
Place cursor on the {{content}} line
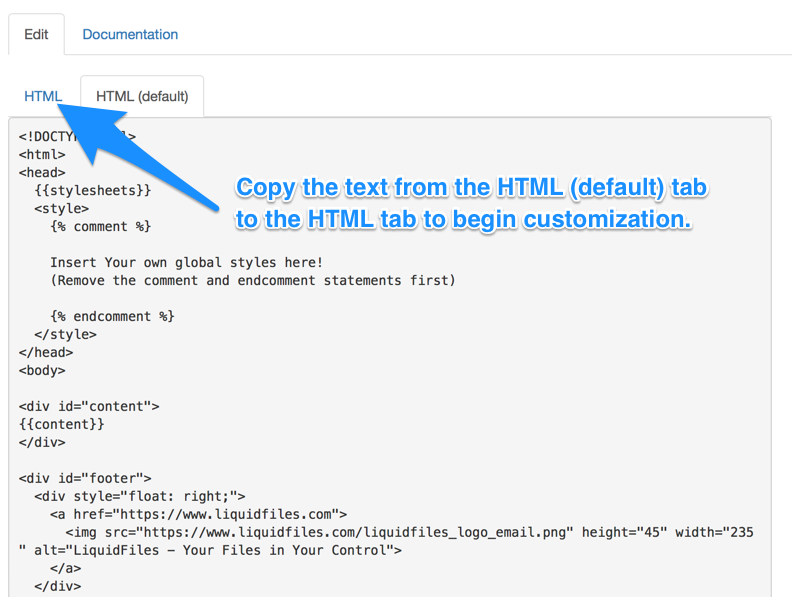[62, 424]
